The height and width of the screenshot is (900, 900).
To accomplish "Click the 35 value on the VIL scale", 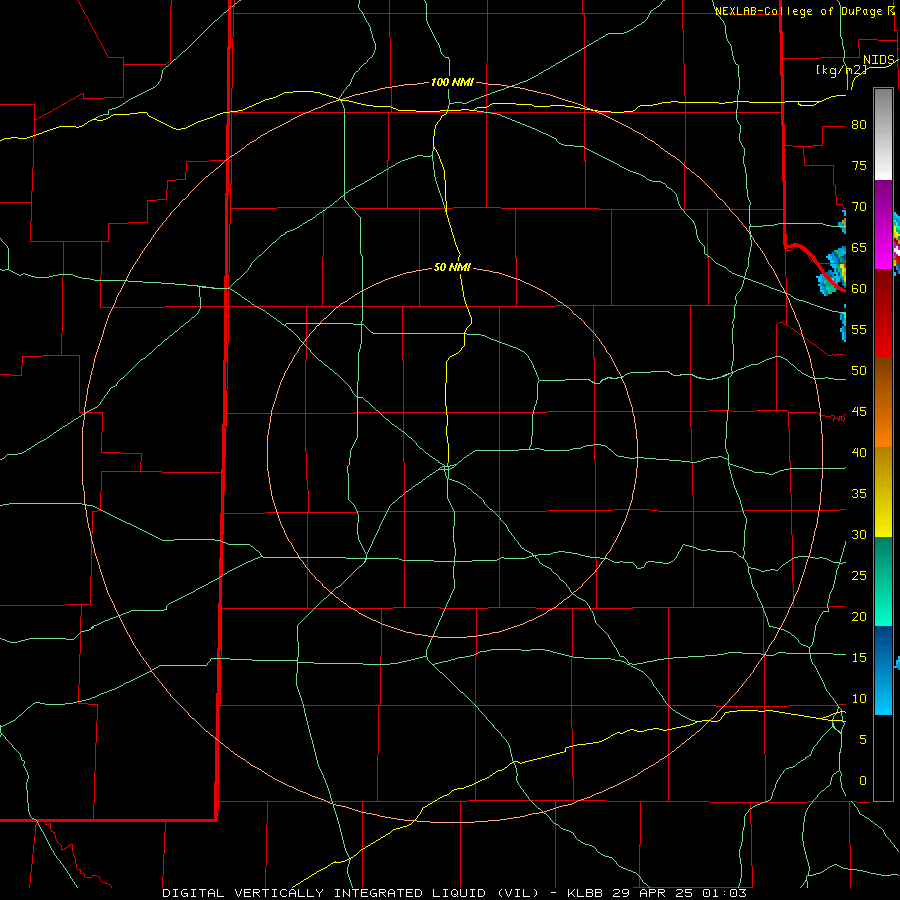I will pyautogui.click(x=859, y=494).
